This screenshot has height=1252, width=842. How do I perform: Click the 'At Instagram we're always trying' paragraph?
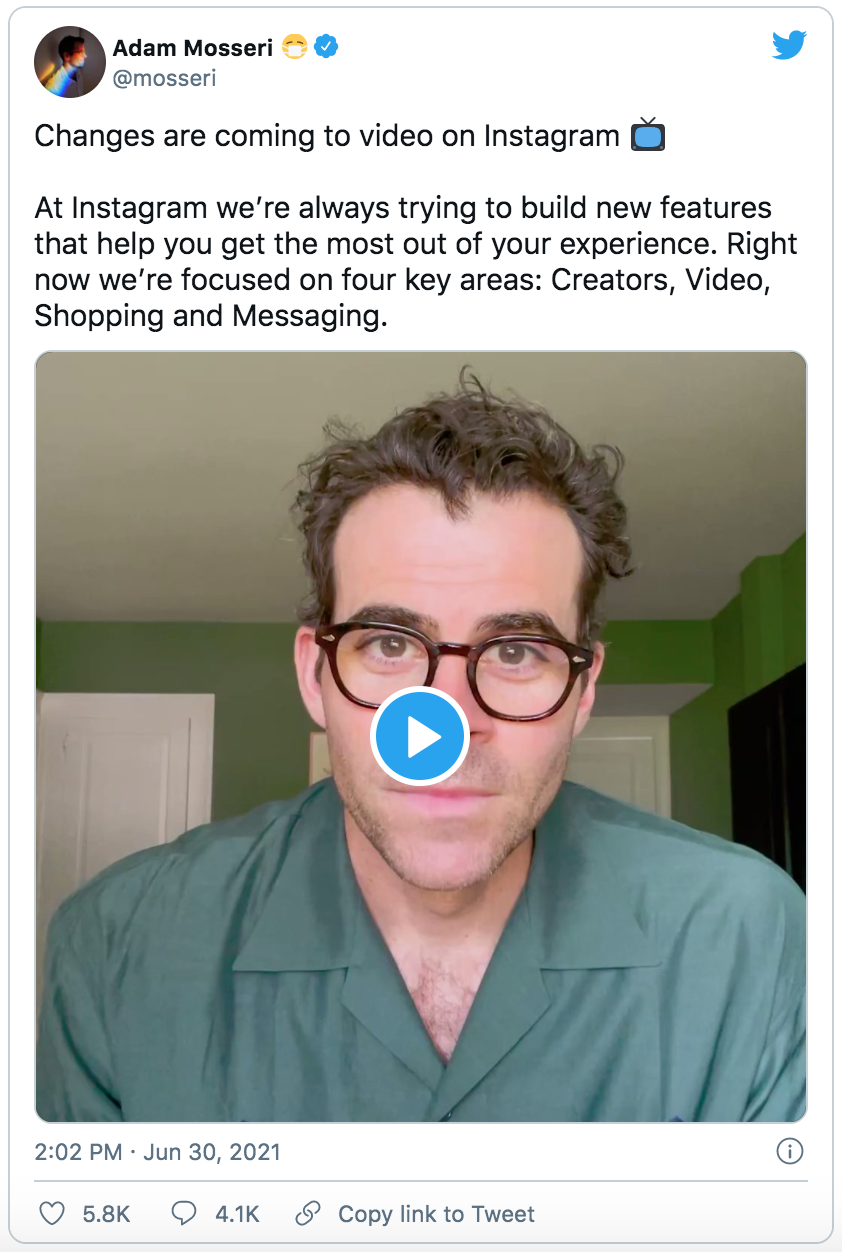[x=415, y=262]
